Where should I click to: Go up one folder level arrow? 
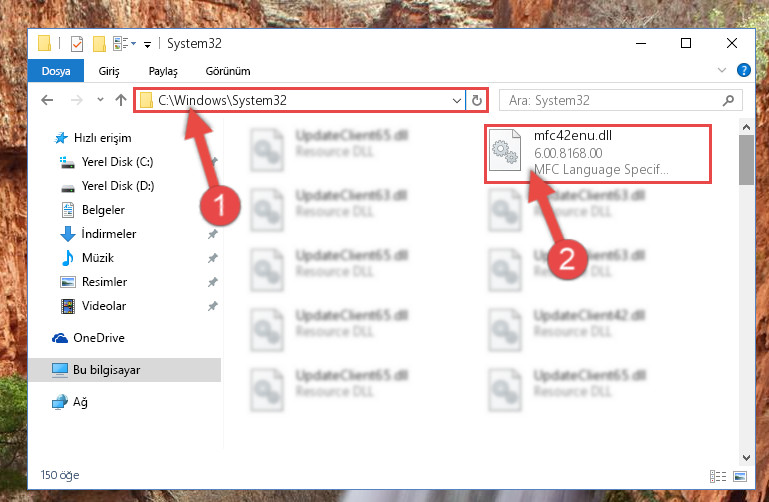[x=121, y=100]
